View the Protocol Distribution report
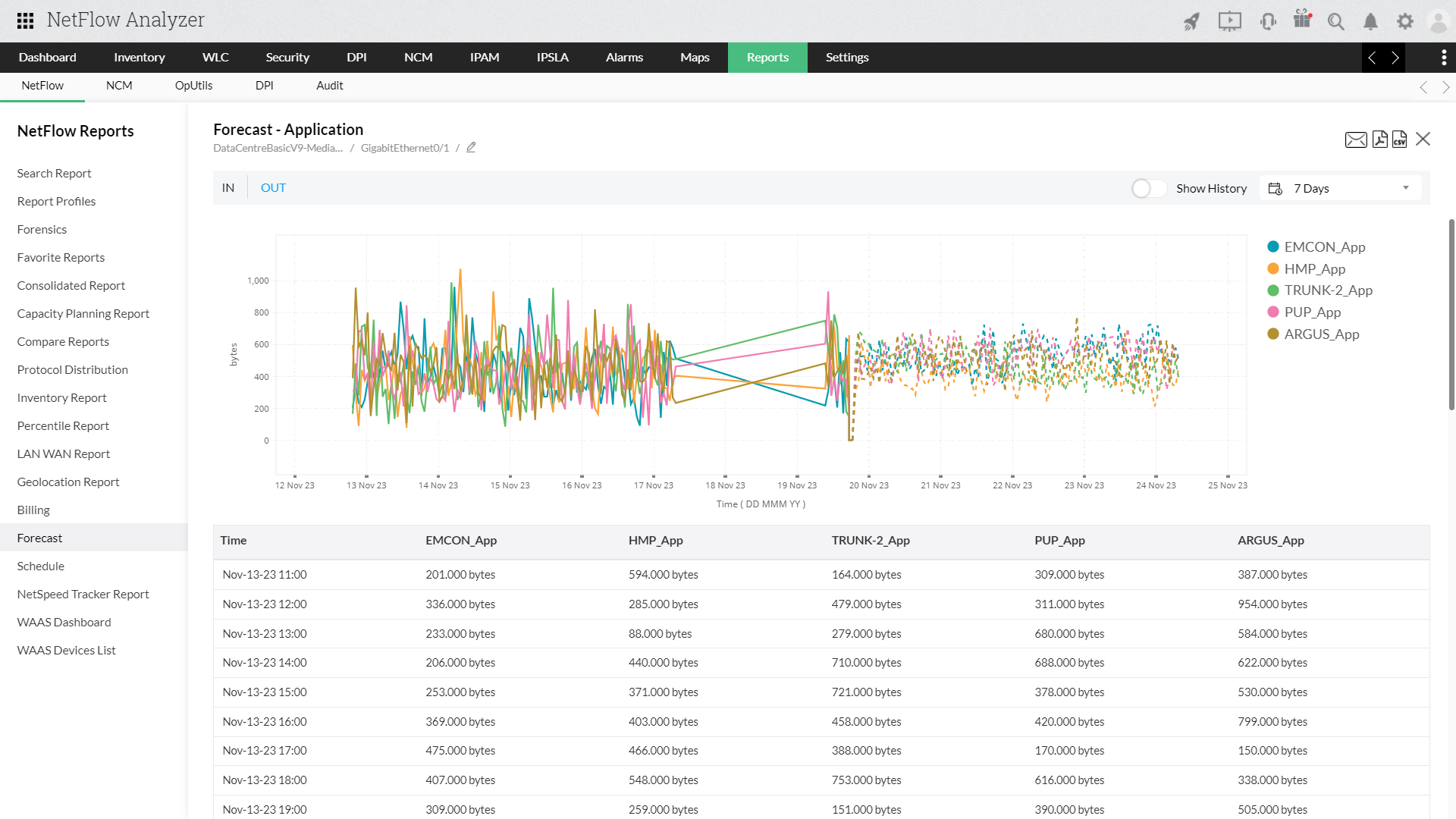 tap(72, 369)
